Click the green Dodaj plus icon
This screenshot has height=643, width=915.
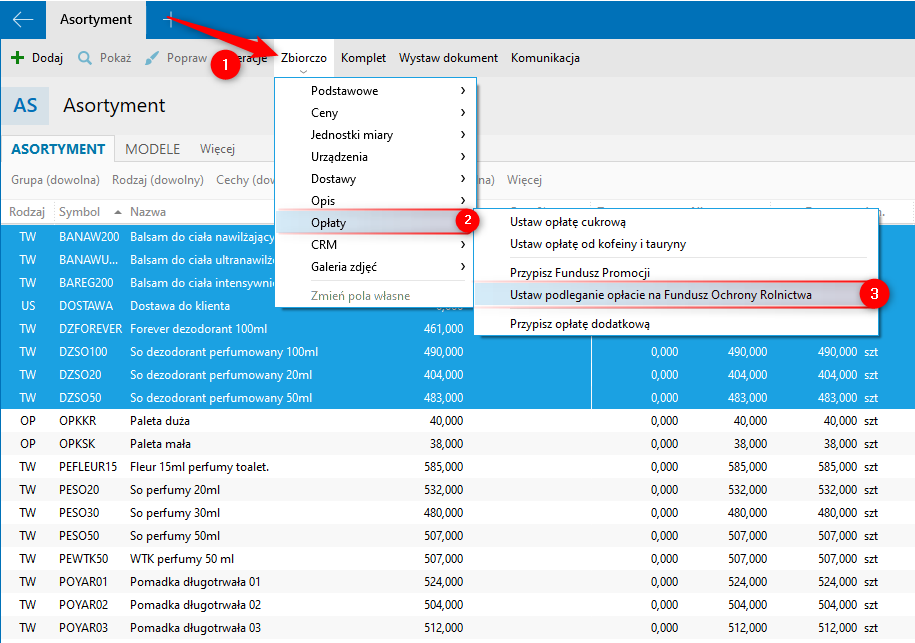point(17,58)
